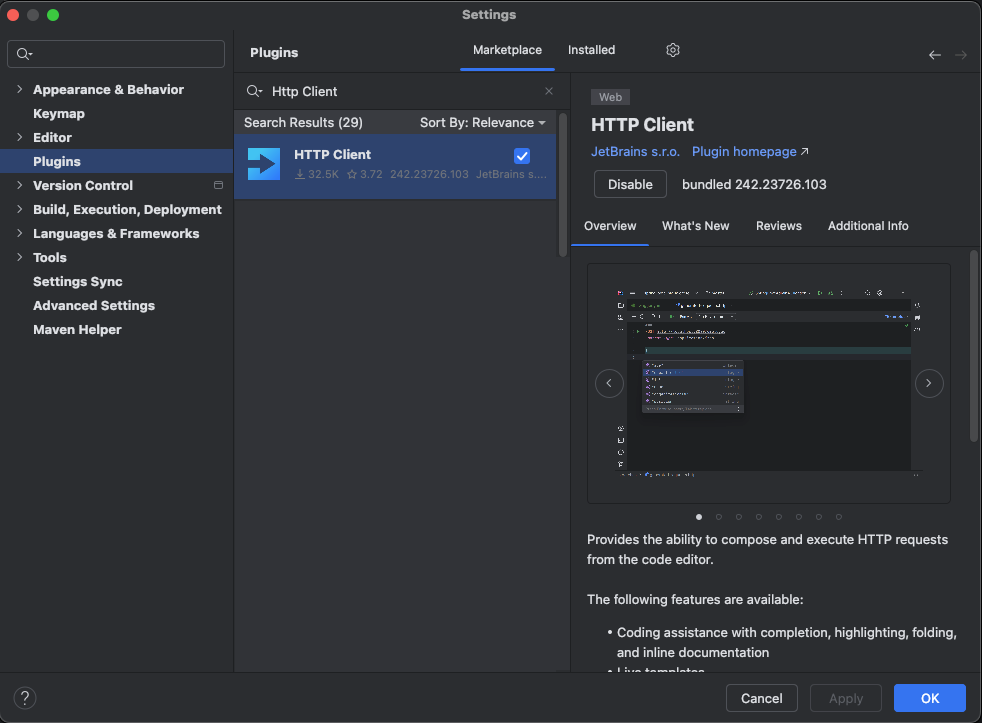Viewport: 982px width, 723px height.
Task: Click the plugin screenshot preview image
Action: [x=768, y=383]
